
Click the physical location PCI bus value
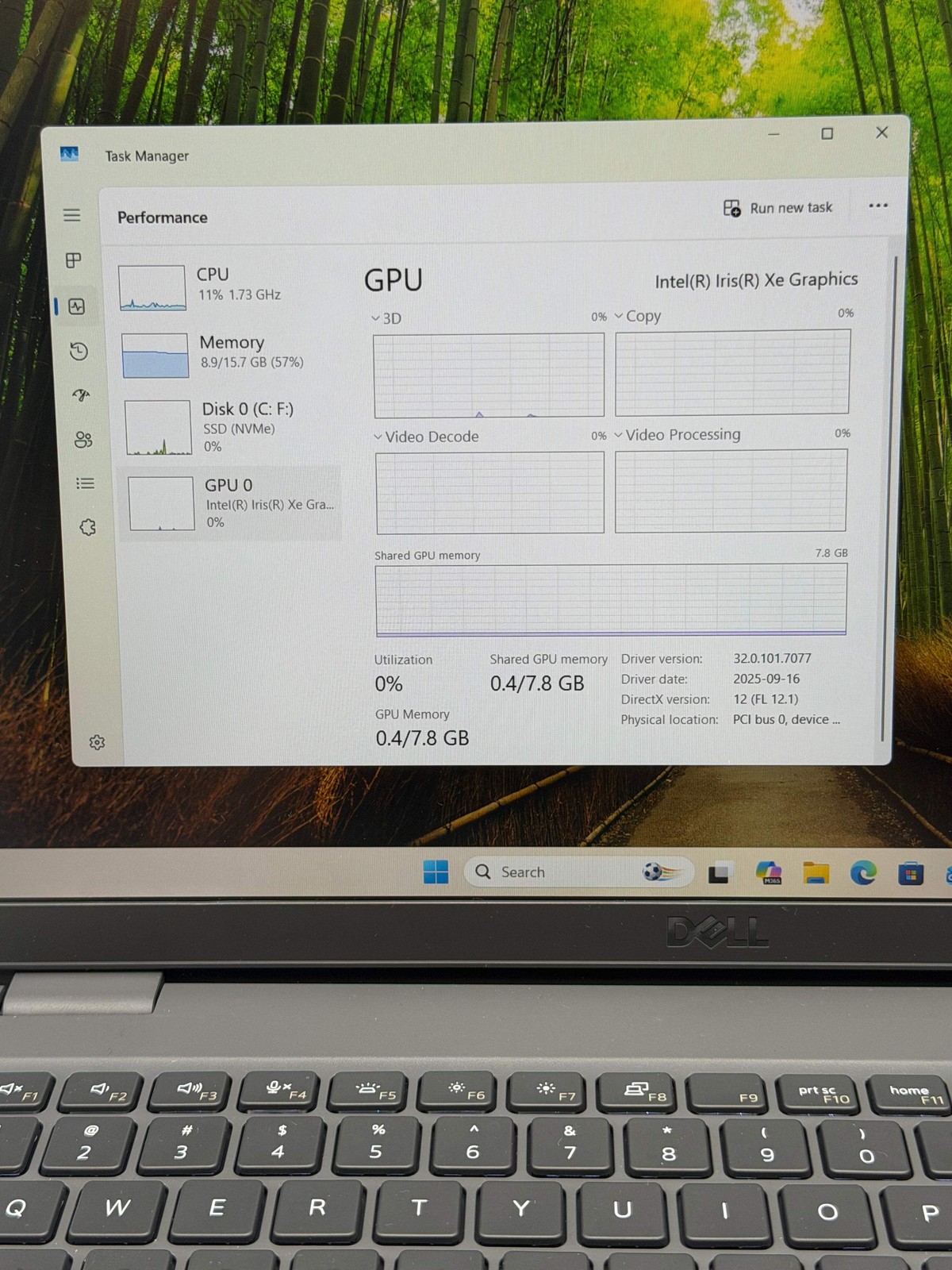coord(786,719)
